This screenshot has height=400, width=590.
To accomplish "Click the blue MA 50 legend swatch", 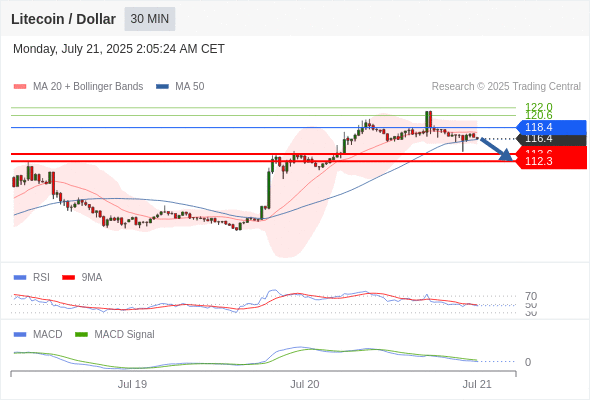I will [162, 87].
